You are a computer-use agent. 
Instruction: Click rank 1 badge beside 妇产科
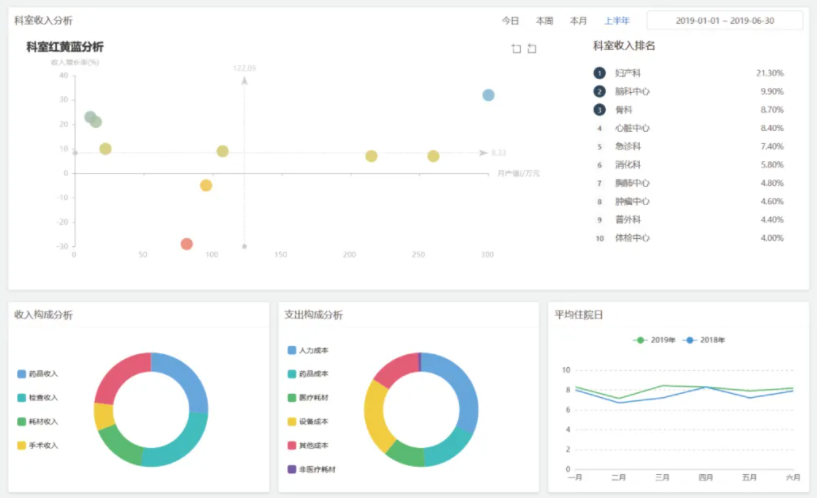[x=599, y=73]
